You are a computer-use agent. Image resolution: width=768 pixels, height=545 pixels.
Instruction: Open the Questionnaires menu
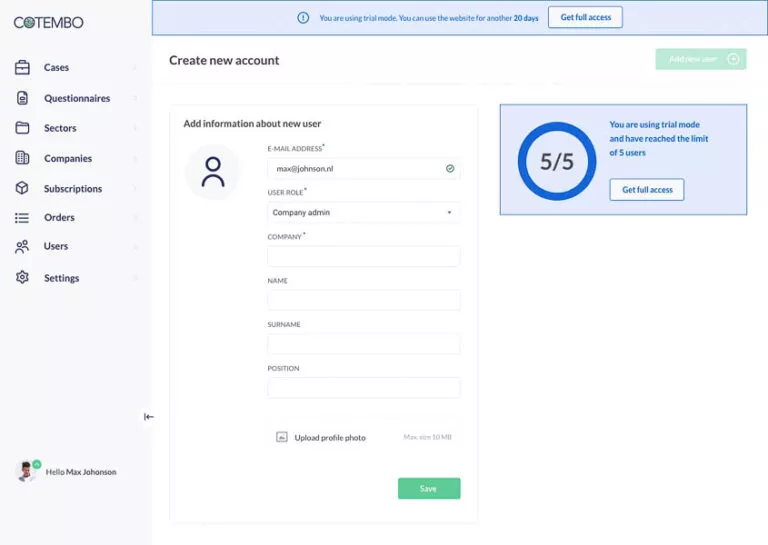(75, 98)
